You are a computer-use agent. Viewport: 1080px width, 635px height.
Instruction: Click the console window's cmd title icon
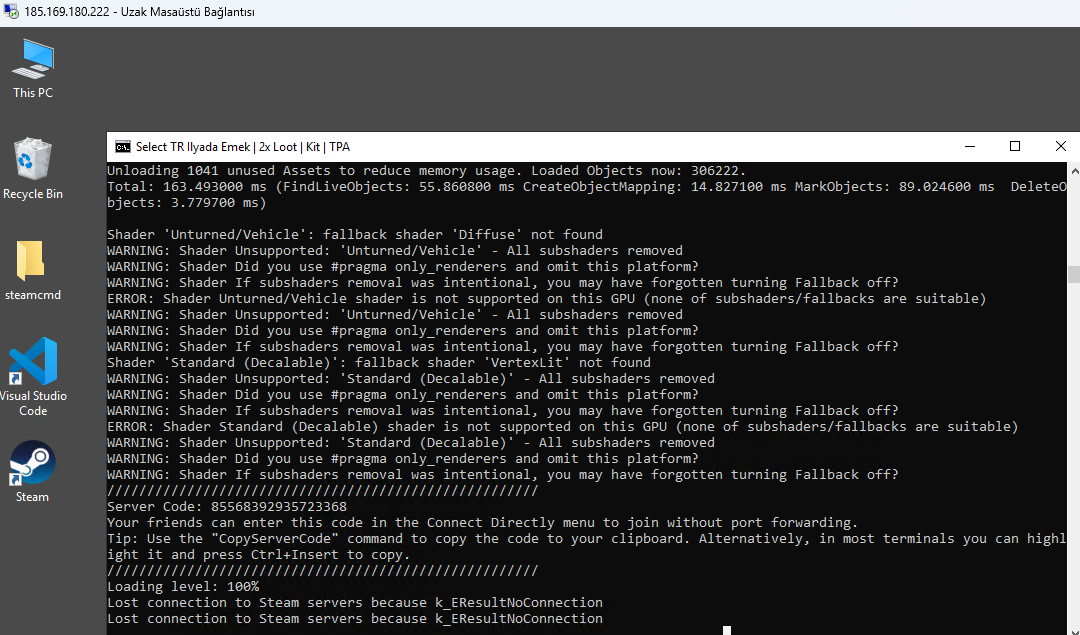tap(123, 147)
